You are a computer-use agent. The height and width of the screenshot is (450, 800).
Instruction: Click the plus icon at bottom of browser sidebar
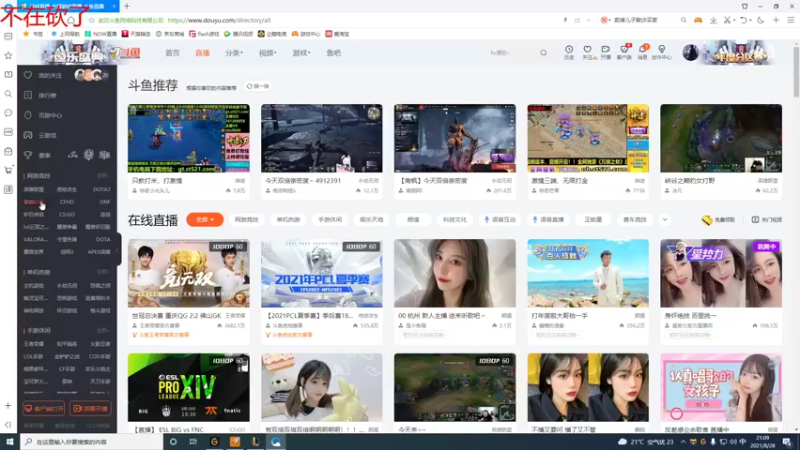tap(8, 406)
